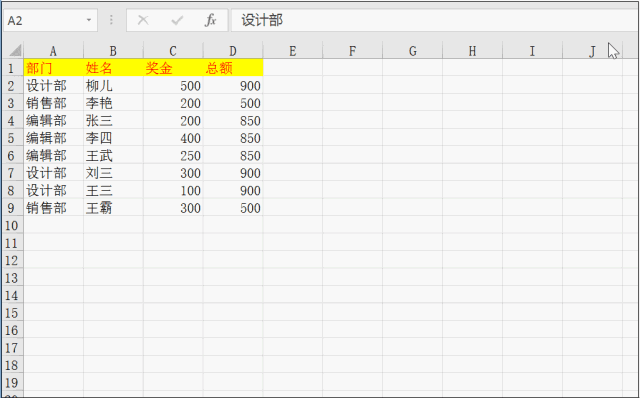Click cell 李艳 in name column

pos(113,103)
